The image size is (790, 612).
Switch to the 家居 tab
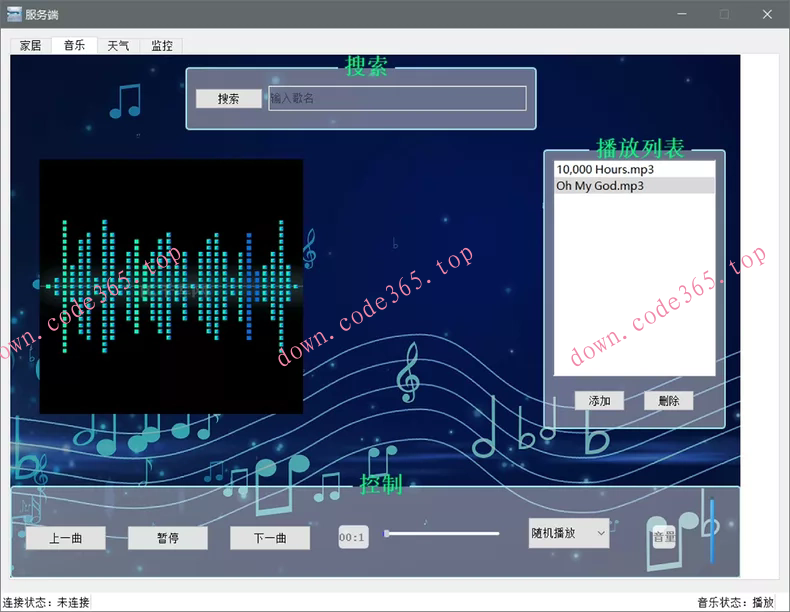click(x=30, y=46)
